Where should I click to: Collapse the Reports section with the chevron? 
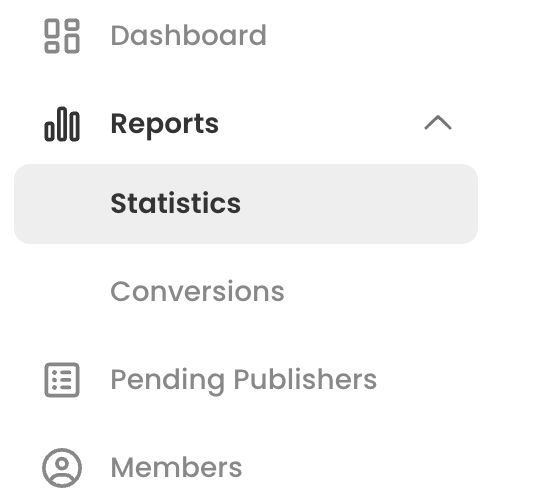(x=438, y=123)
